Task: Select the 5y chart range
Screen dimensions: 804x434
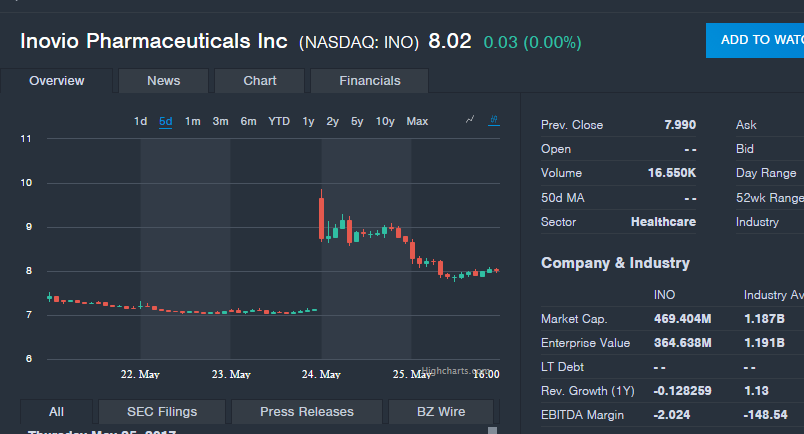Action: click(x=357, y=122)
